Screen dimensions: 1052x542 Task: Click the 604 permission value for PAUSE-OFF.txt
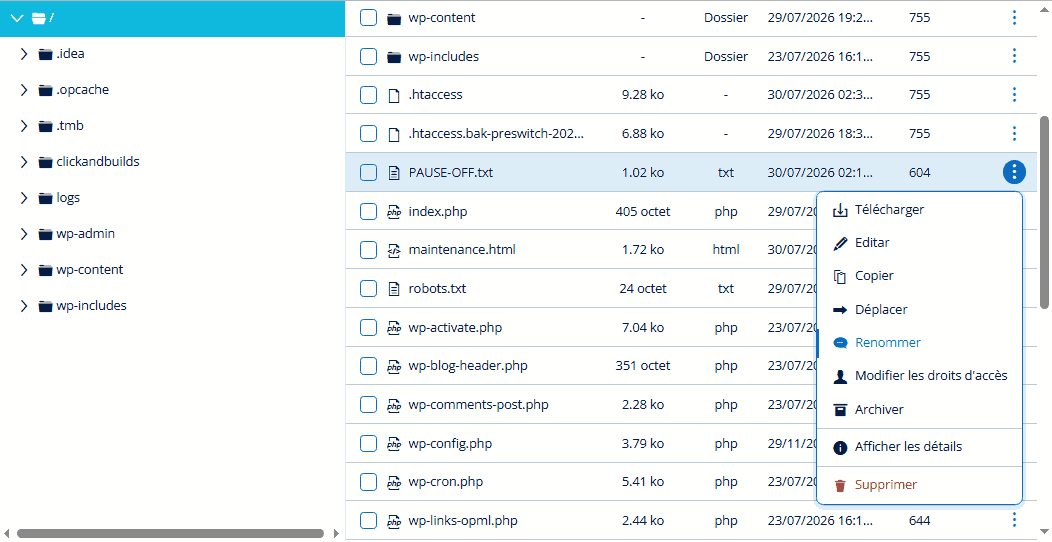[x=919, y=172]
